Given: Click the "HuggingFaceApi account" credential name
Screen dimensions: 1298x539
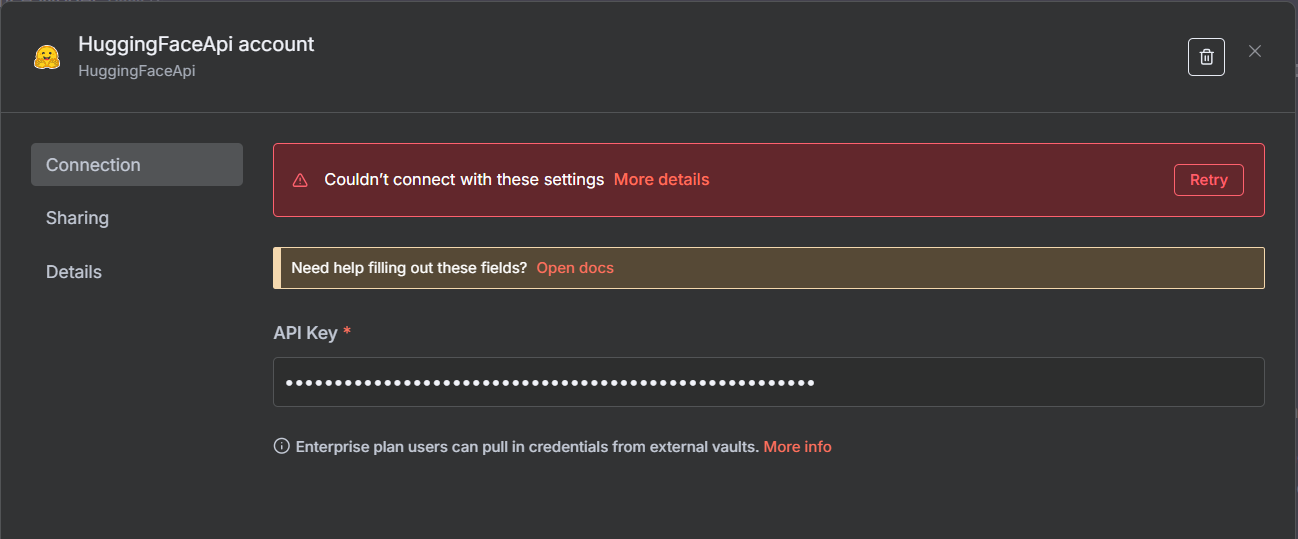Looking at the screenshot, I should [x=196, y=44].
